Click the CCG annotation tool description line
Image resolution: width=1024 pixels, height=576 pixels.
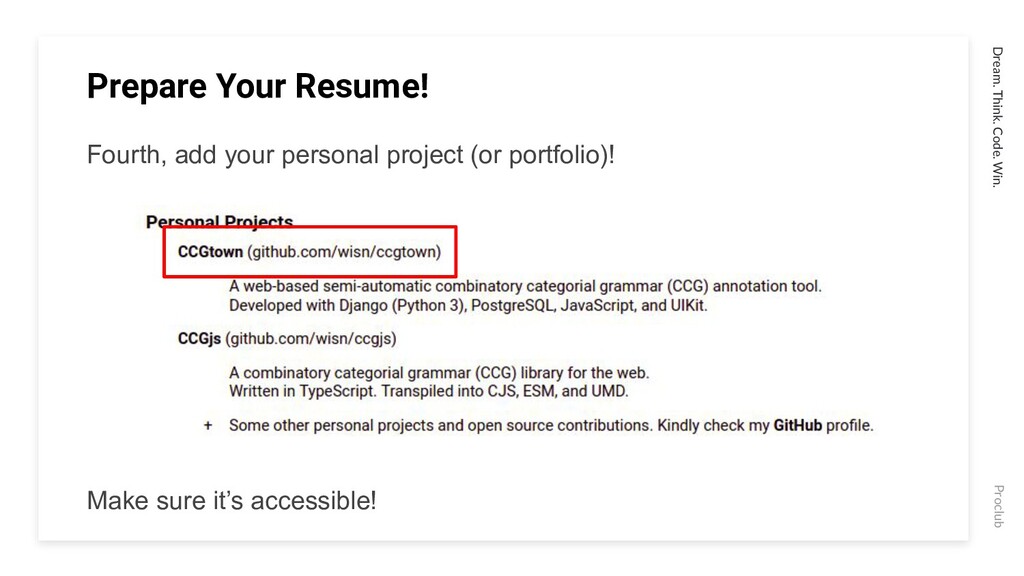coord(525,287)
